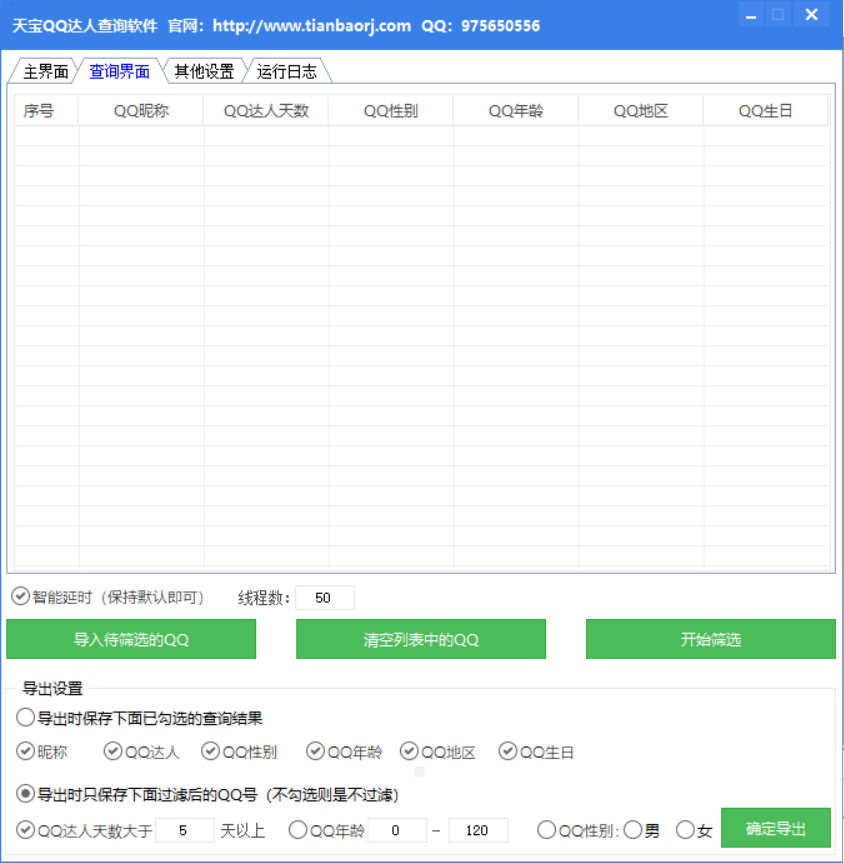This screenshot has height=863, width=844.
Task: 点击开始筛选按钮
Action: pyautogui.click(x=710, y=639)
